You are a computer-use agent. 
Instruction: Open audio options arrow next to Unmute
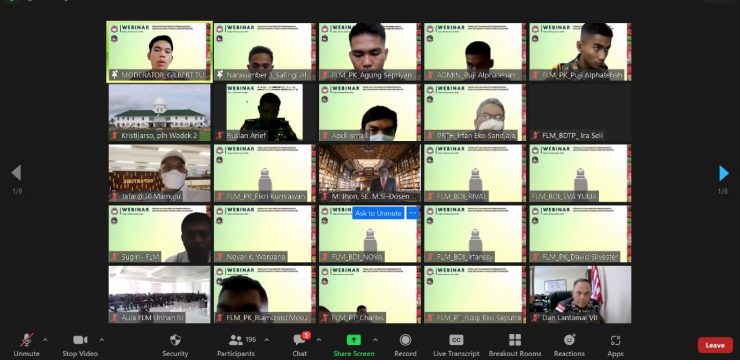click(45, 340)
